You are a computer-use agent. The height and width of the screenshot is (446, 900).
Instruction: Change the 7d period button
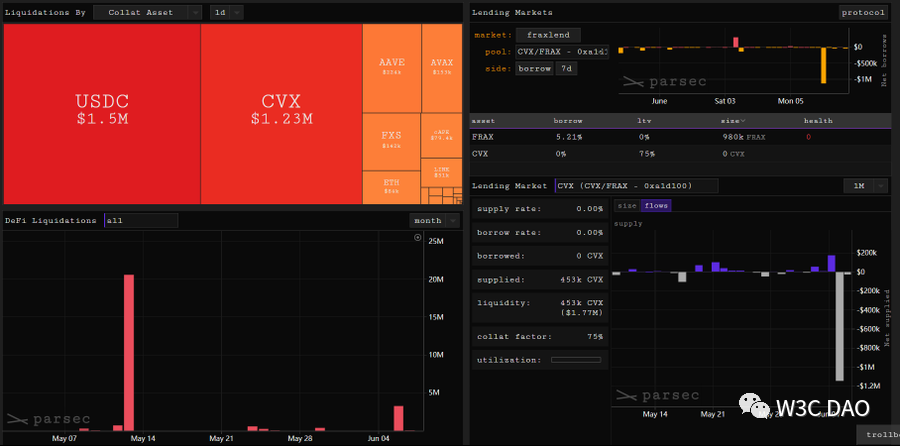click(566, 68)
